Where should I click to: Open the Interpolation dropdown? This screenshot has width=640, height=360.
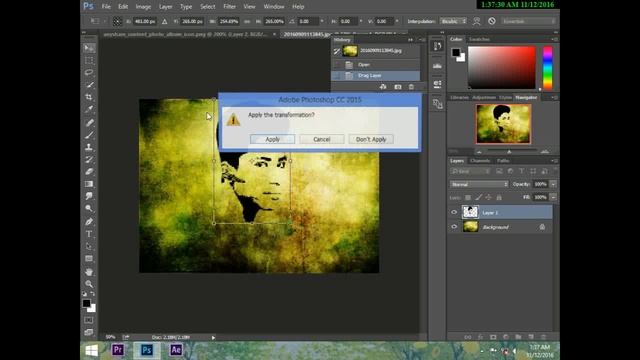[x=453, y=21]
